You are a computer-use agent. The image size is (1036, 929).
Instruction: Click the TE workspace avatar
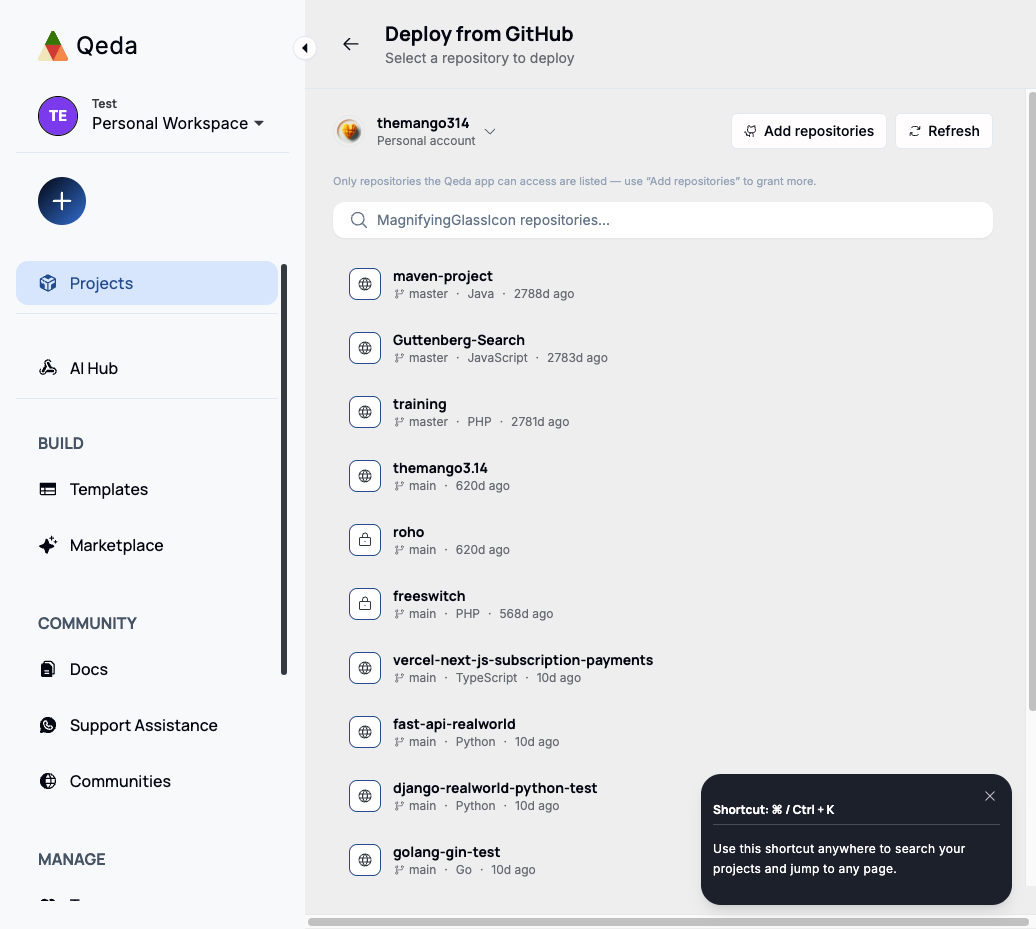coord(58,116)
